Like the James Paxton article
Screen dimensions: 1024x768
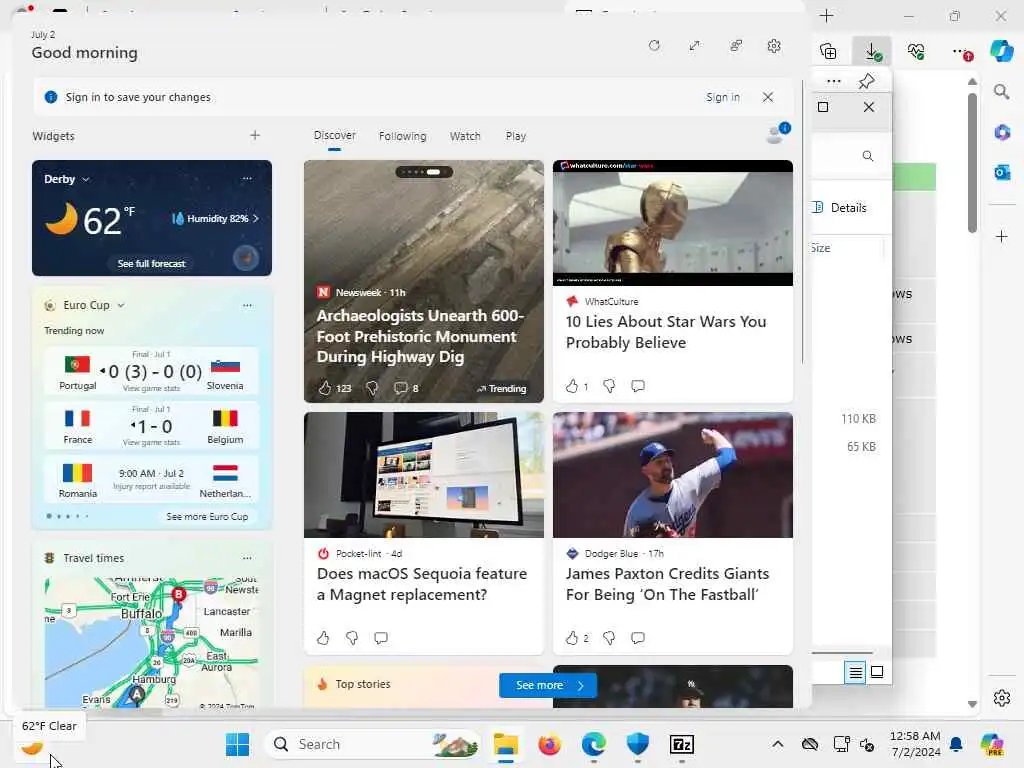[x=572, y=638]
